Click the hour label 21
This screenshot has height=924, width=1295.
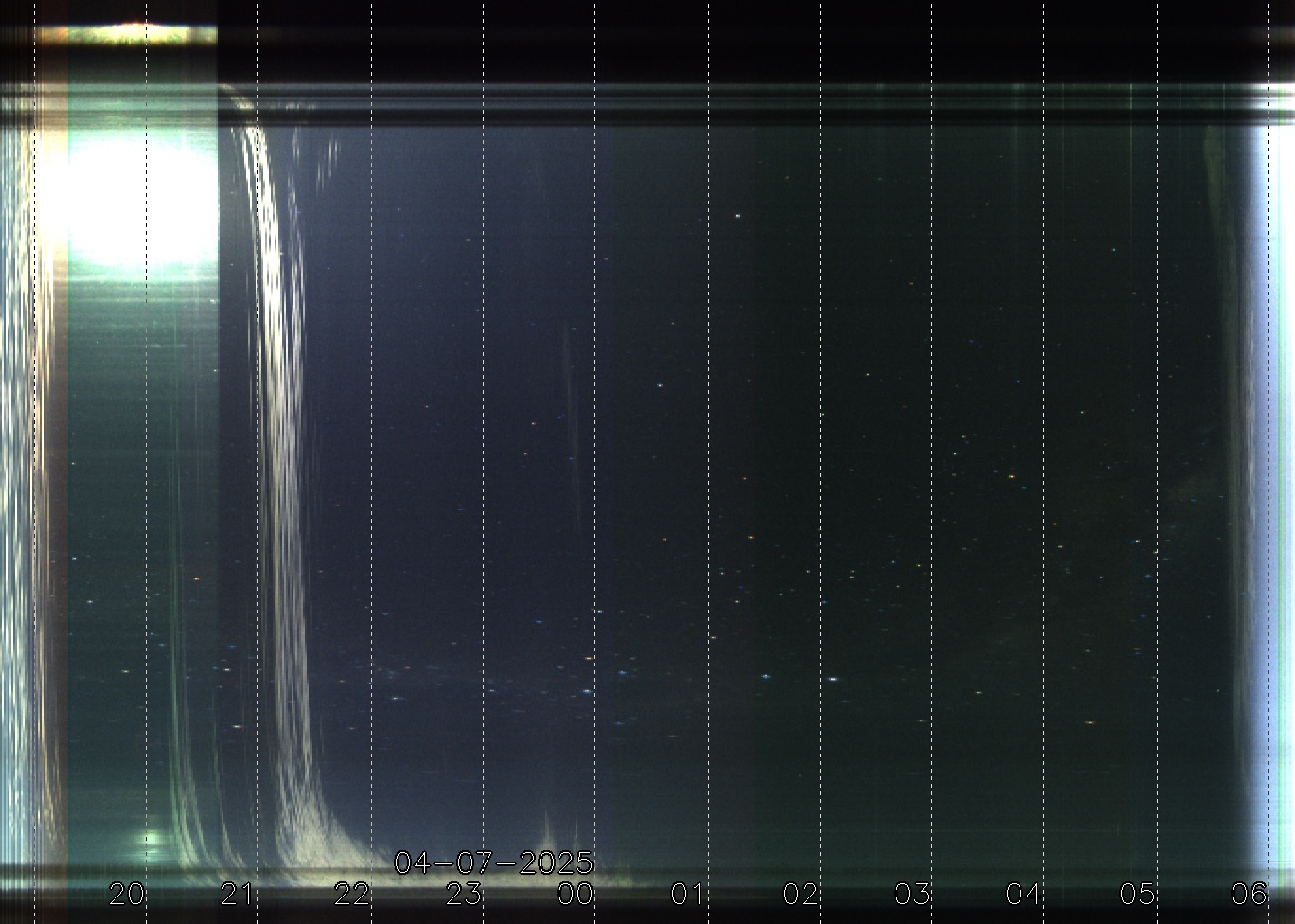coord(238,894)
